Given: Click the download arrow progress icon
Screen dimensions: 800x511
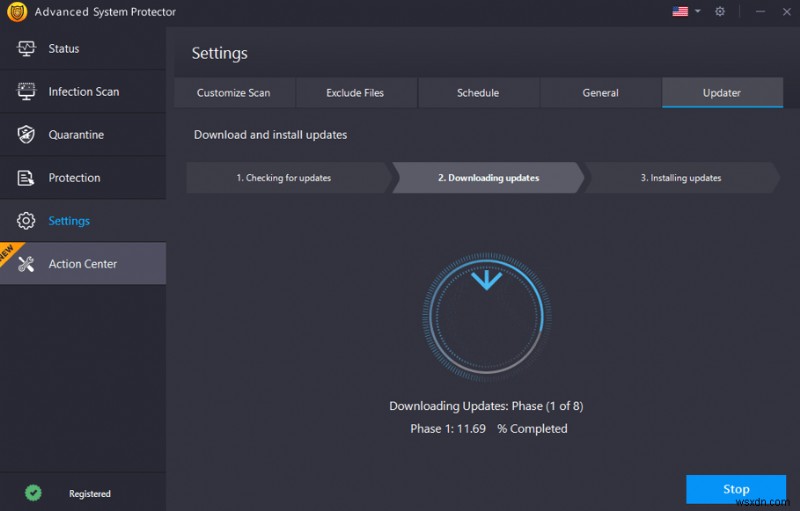Looking at the screenshot, I should pyautogui.click(x=486, y=280).
